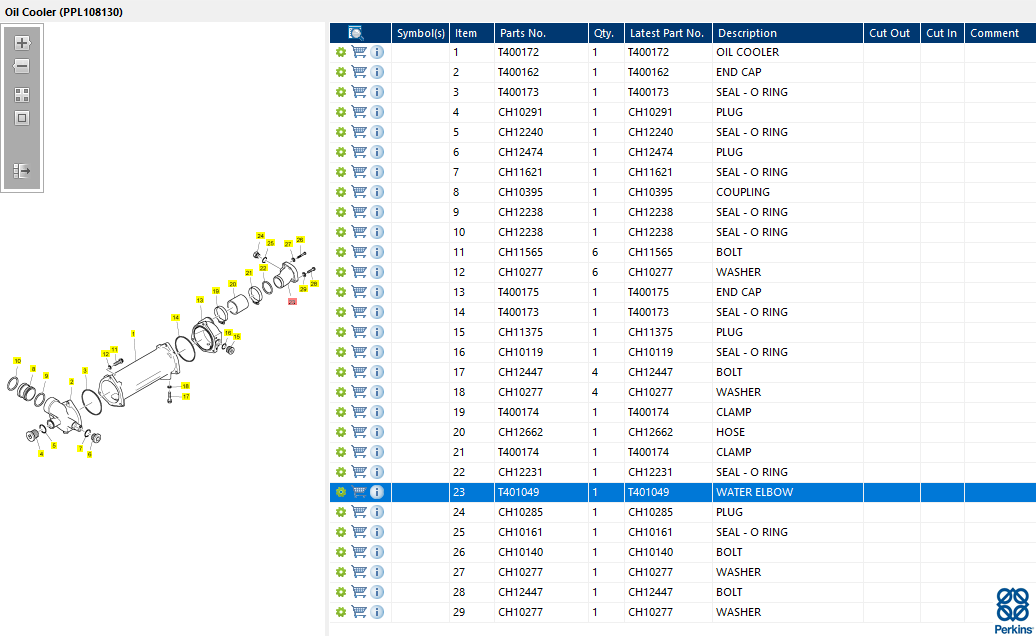Click latest part number CH10119

(650, 352)
